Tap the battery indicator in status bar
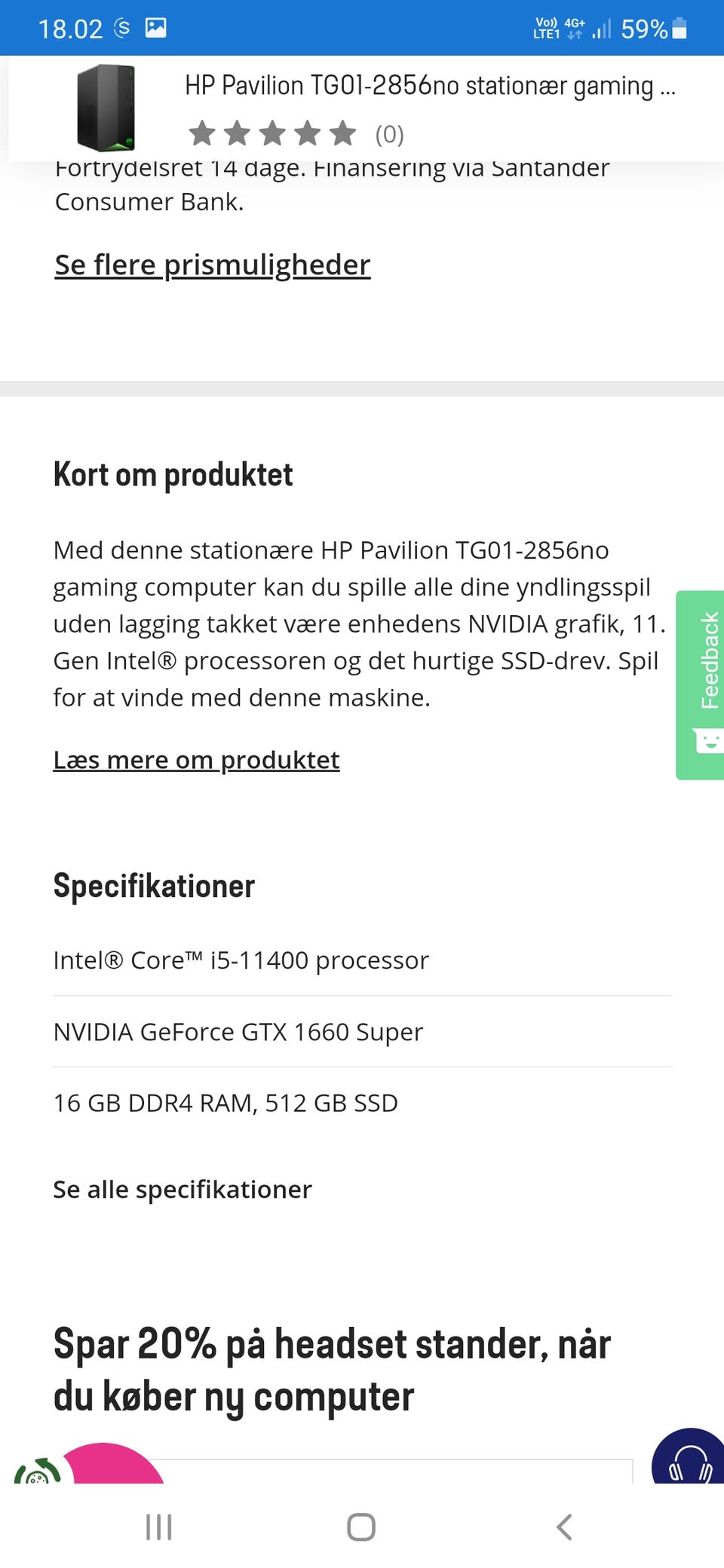 tap(679, 29)
